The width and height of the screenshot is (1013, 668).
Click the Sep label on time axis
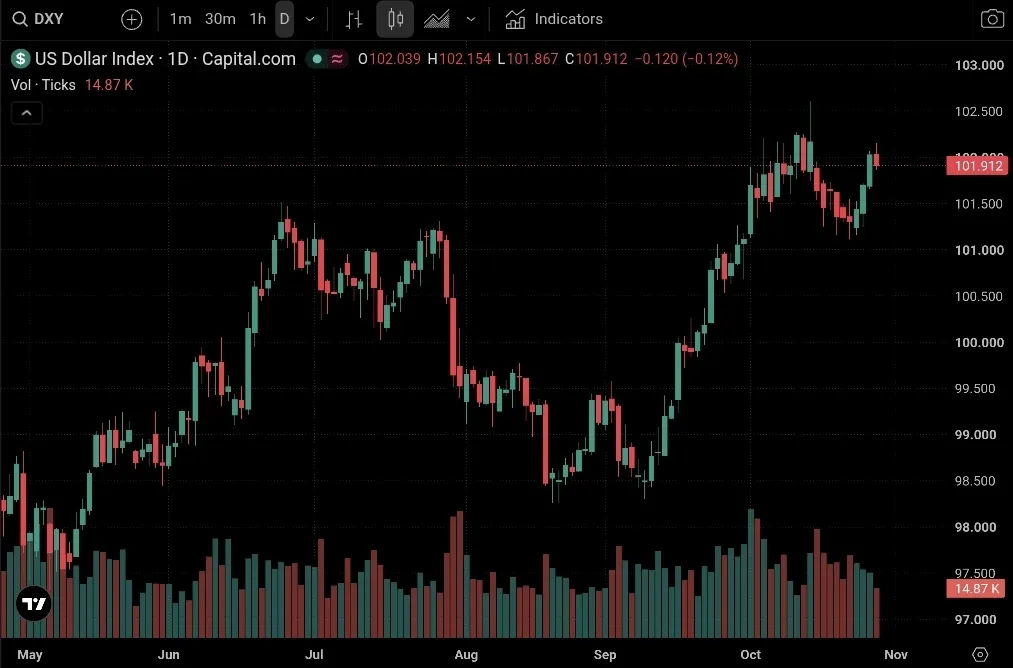pos(605,654)
